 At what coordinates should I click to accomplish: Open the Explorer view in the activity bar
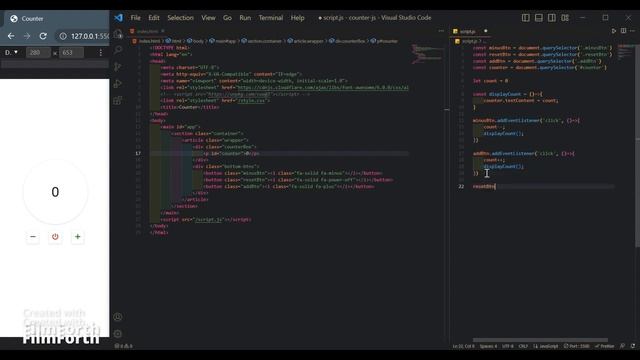[118, 33]
